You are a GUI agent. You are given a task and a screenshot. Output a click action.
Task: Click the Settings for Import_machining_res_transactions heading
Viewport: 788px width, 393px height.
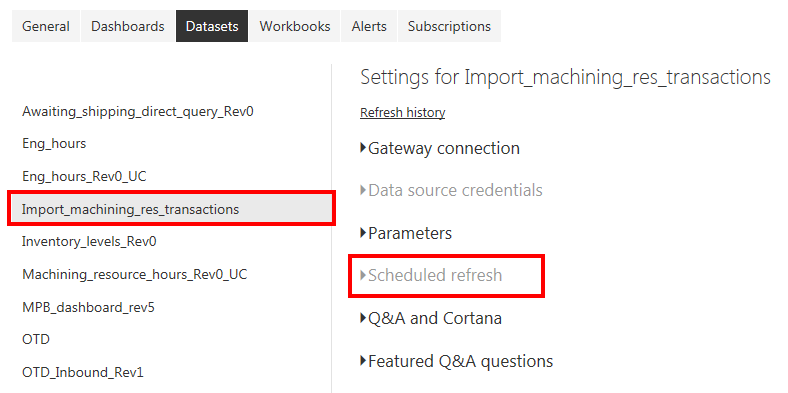point(565,77)
